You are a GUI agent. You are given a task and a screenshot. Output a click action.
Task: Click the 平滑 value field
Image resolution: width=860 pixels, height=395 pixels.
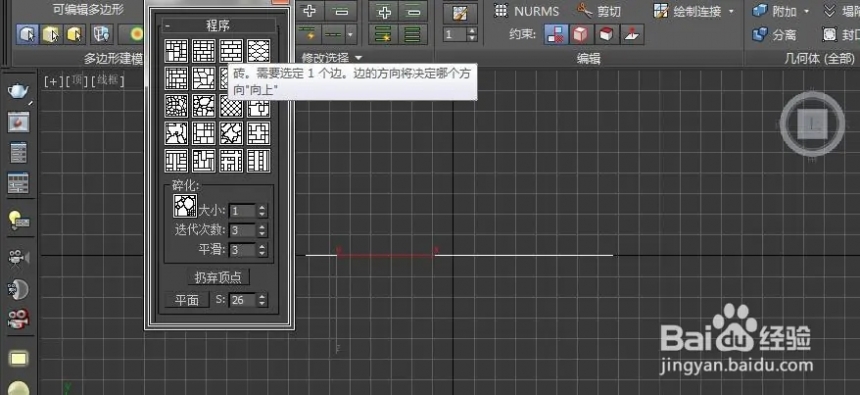[243, 250]
